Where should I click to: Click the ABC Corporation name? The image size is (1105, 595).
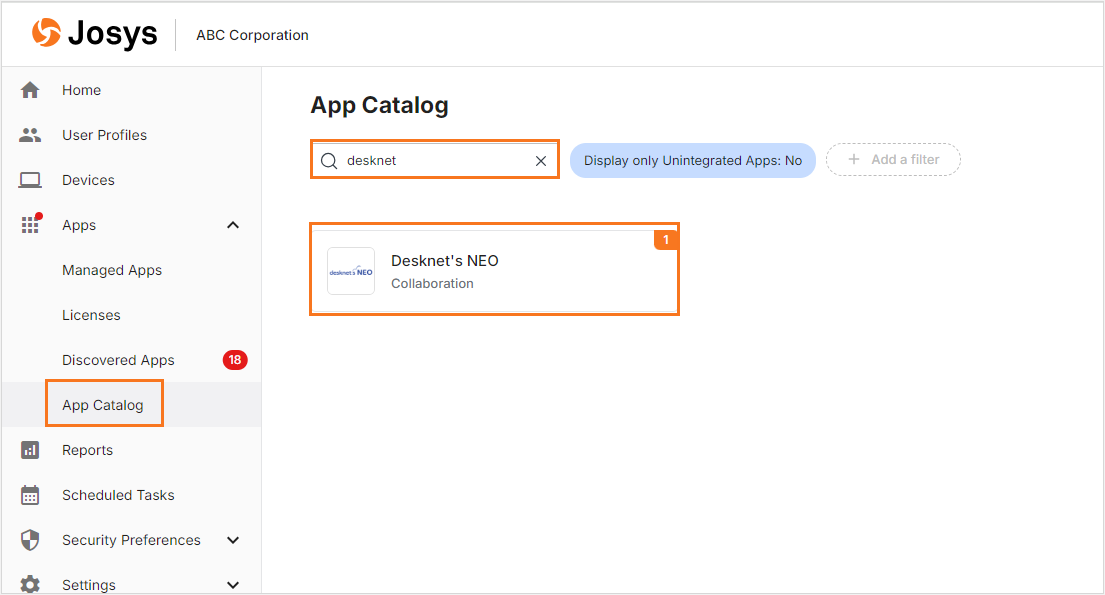pyautogui.click(x=252, y=35)
